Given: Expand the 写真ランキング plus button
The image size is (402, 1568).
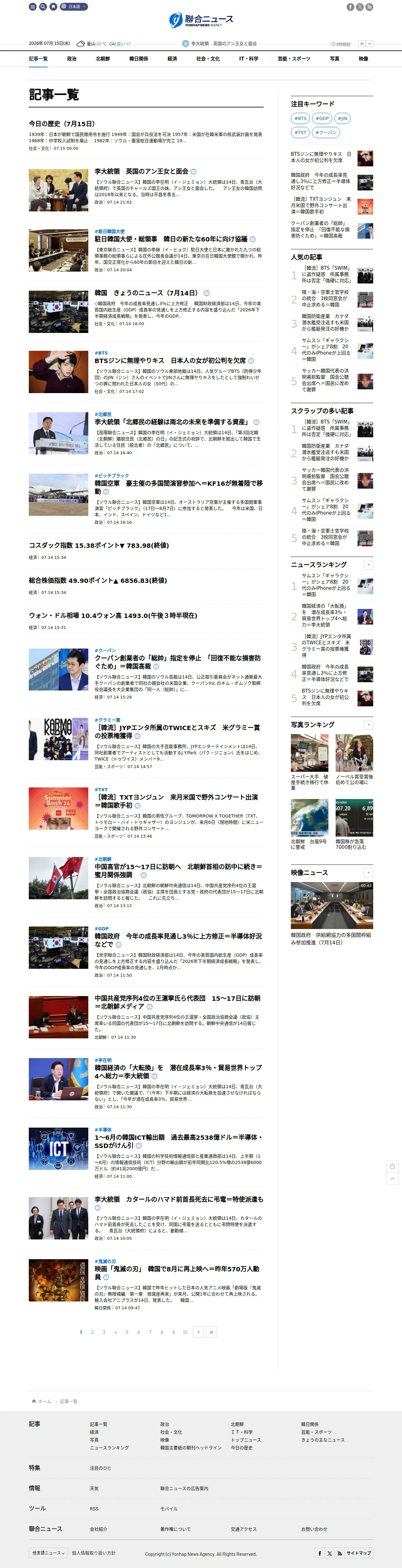Looking at the screenshot, I should (368, 725).
